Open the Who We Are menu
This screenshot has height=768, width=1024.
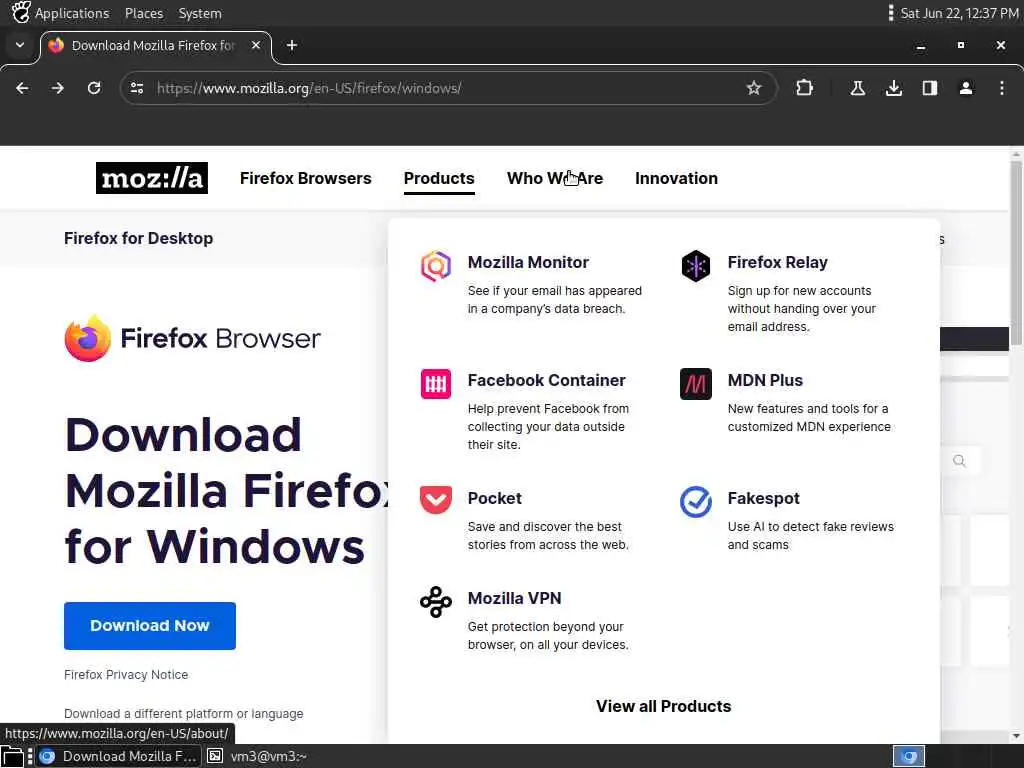click(x=555, y=178)
